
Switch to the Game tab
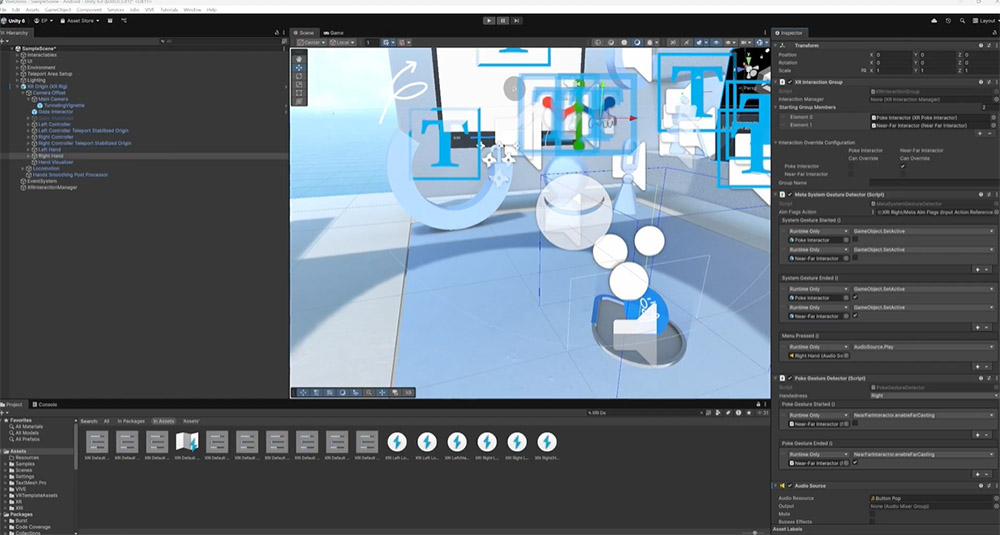point(334,33)
